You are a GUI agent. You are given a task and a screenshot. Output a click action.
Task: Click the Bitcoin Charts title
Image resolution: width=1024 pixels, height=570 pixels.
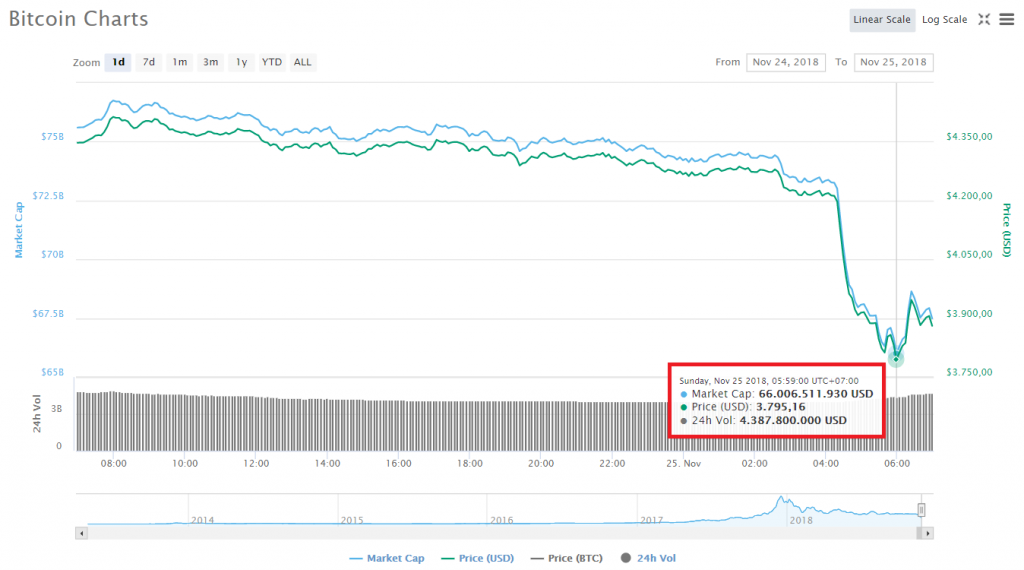(x=78, y=19)
